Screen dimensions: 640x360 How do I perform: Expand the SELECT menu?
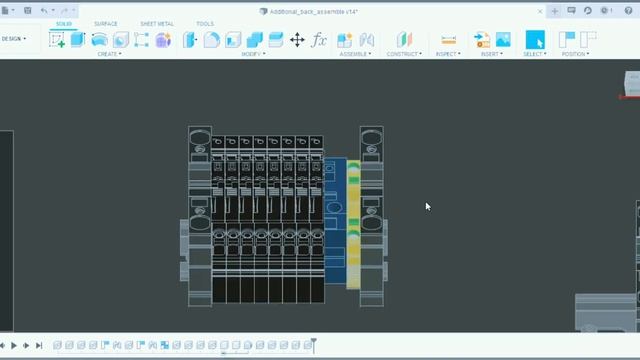pos(535,54)
